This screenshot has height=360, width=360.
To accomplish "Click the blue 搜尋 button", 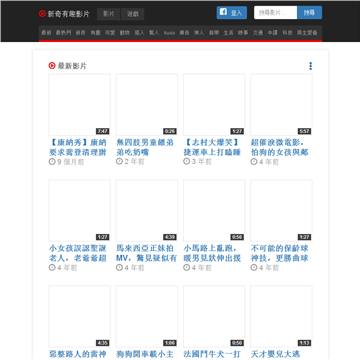I will click(x=310, y=13).
